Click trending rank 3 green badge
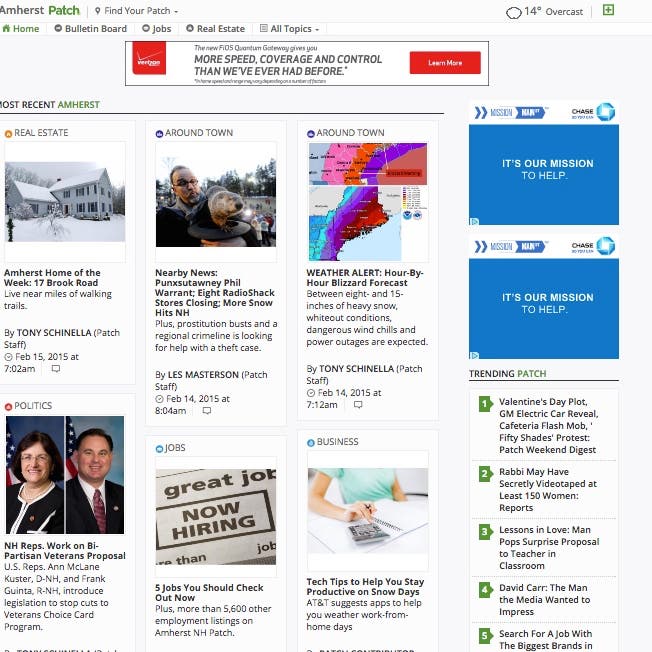The width and height of the screenshot is (652, 652). (485, 532)
